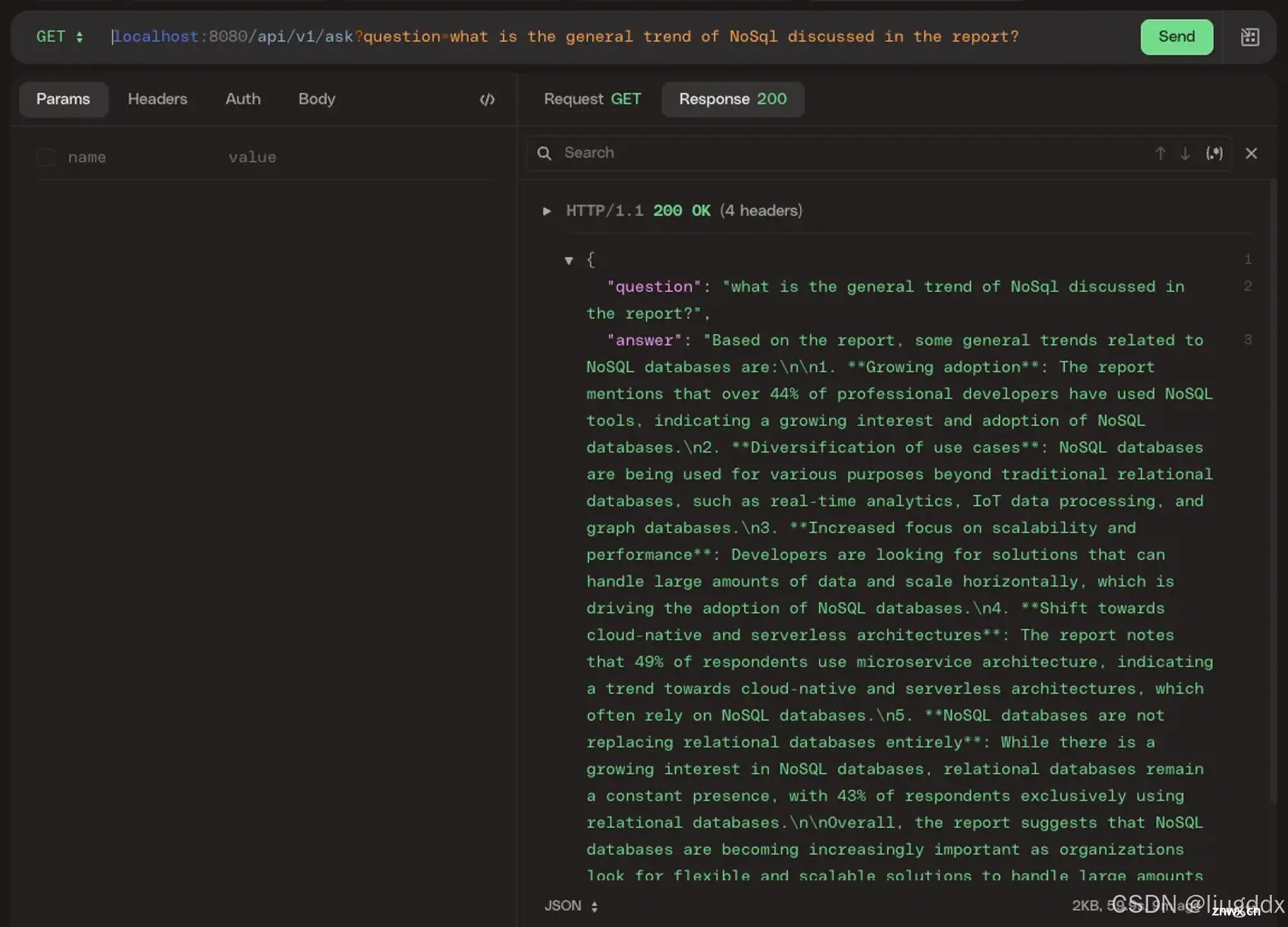1288x927 pixels.
Task: Open the JSON response format selector
Action: (571, 906)
